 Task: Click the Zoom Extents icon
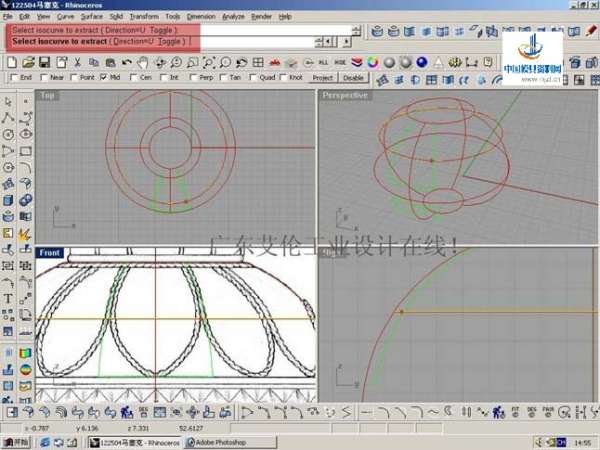209,62
